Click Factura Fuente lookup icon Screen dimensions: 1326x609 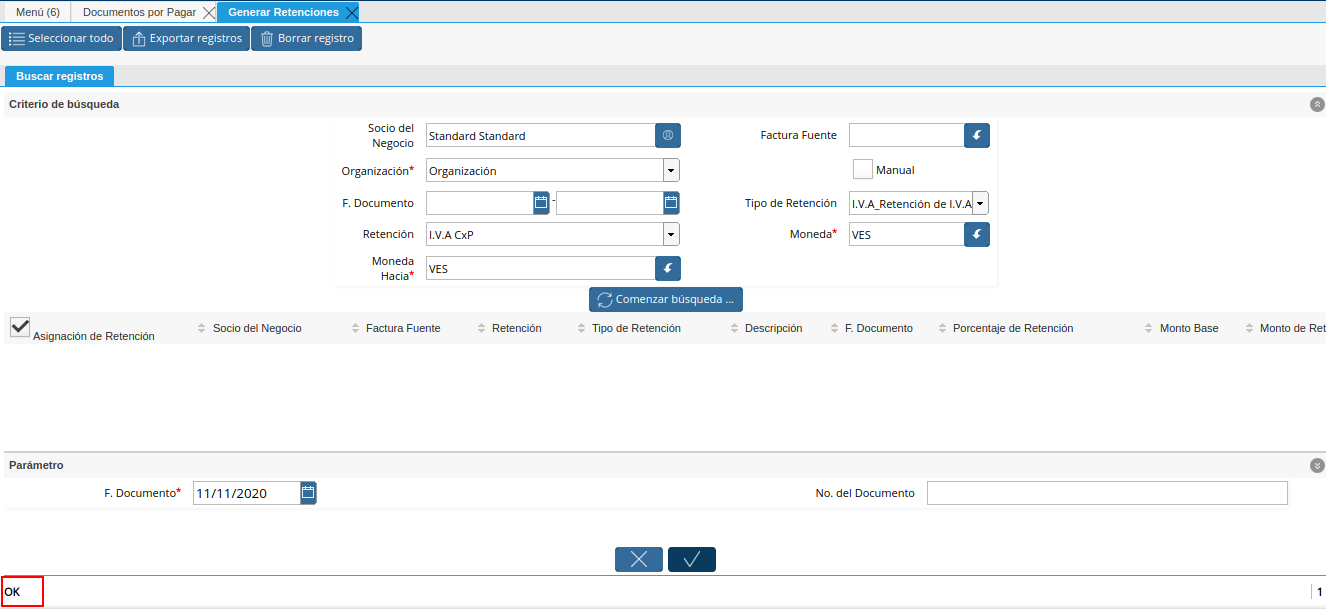click(977, 135)
